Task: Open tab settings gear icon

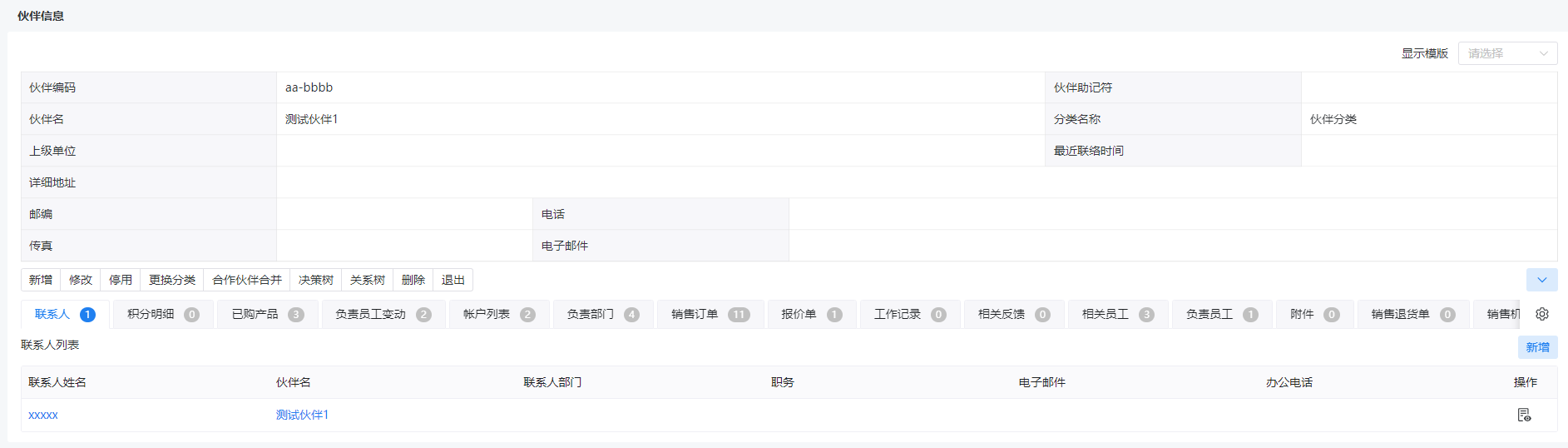Action: (x=1542, y=314)
